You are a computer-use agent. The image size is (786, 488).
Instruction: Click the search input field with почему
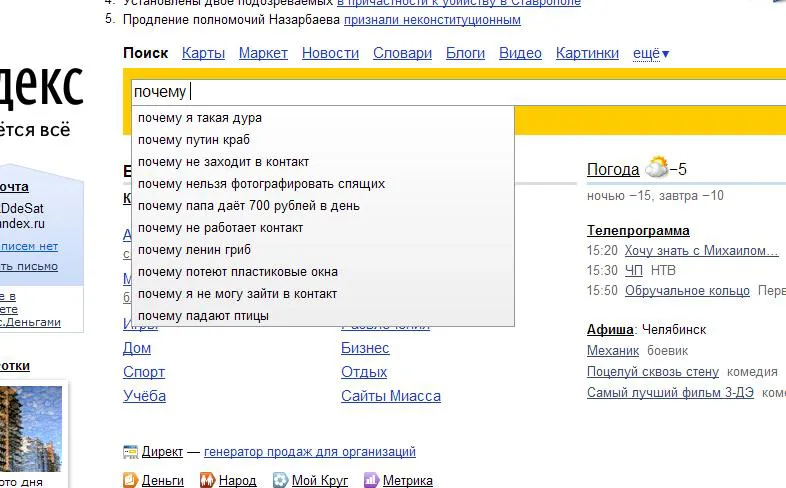point(458,92)
